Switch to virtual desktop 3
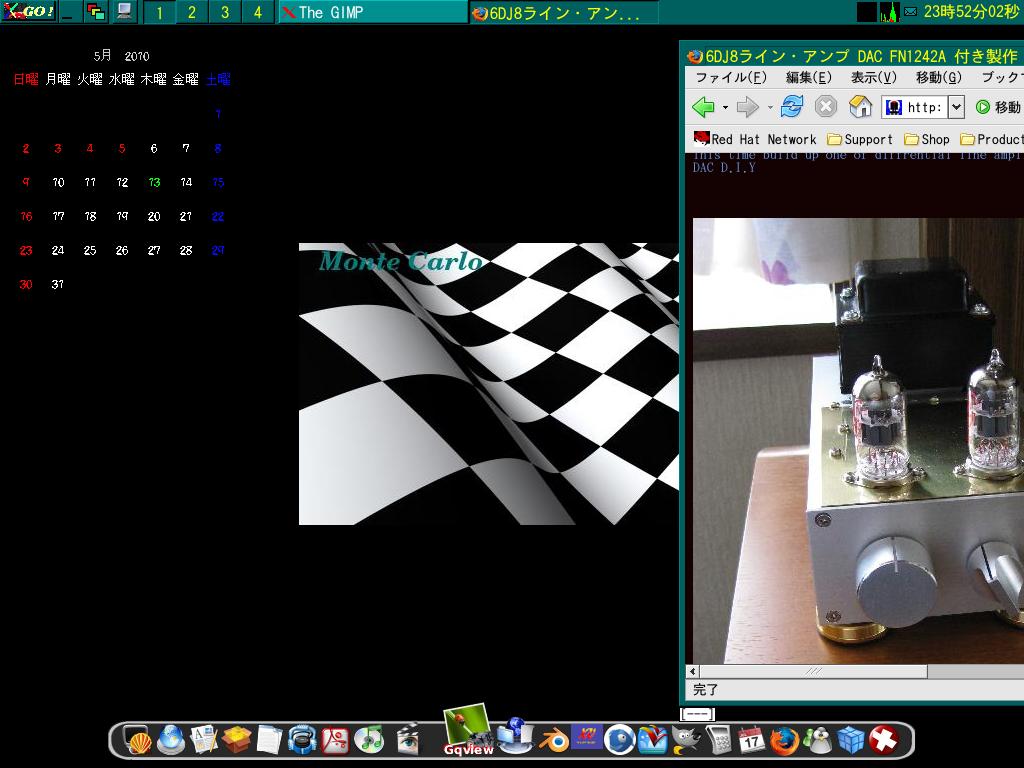This screenshot has height=768, width=1024. [x=225, y=13]
